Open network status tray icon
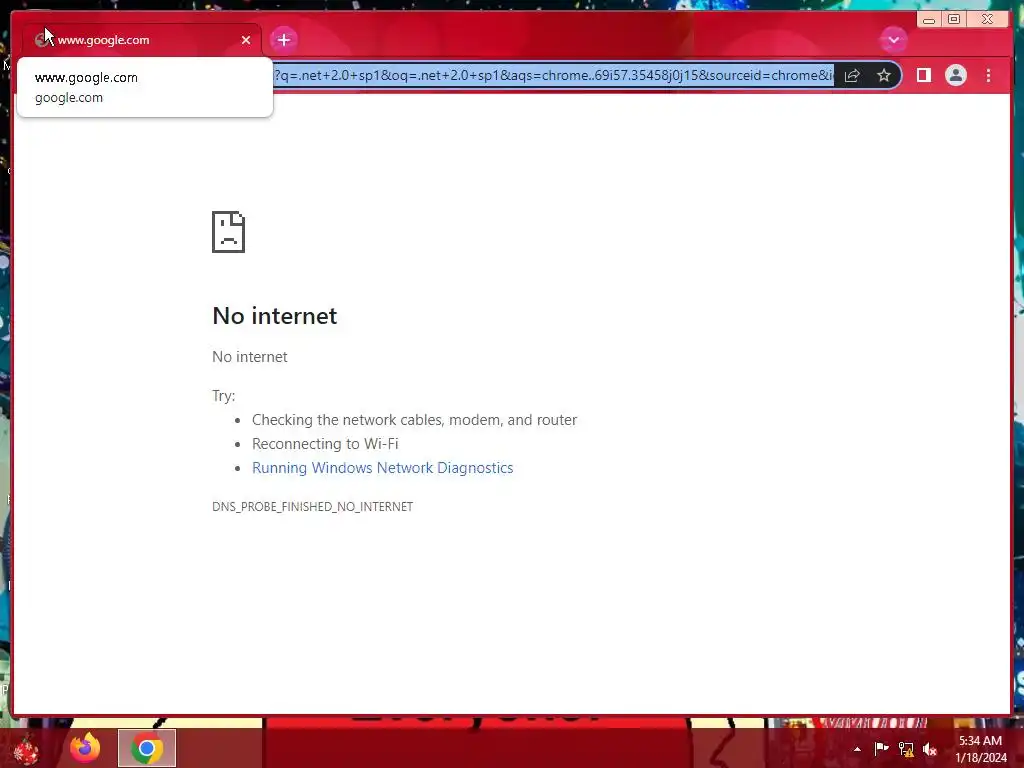The height and width of the screenshot is (768, 1024). (x=906, y=749)
